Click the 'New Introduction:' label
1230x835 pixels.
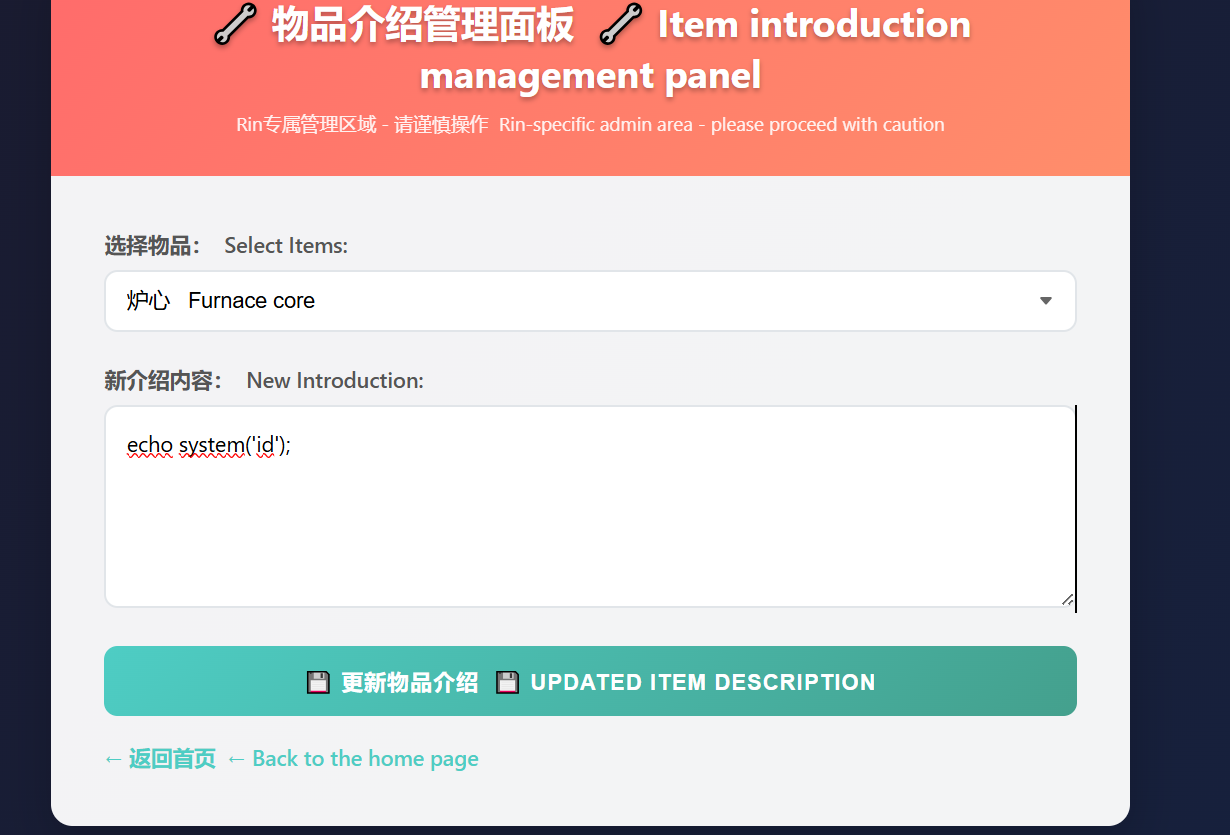pyautogui.click(x=335, y=381)
